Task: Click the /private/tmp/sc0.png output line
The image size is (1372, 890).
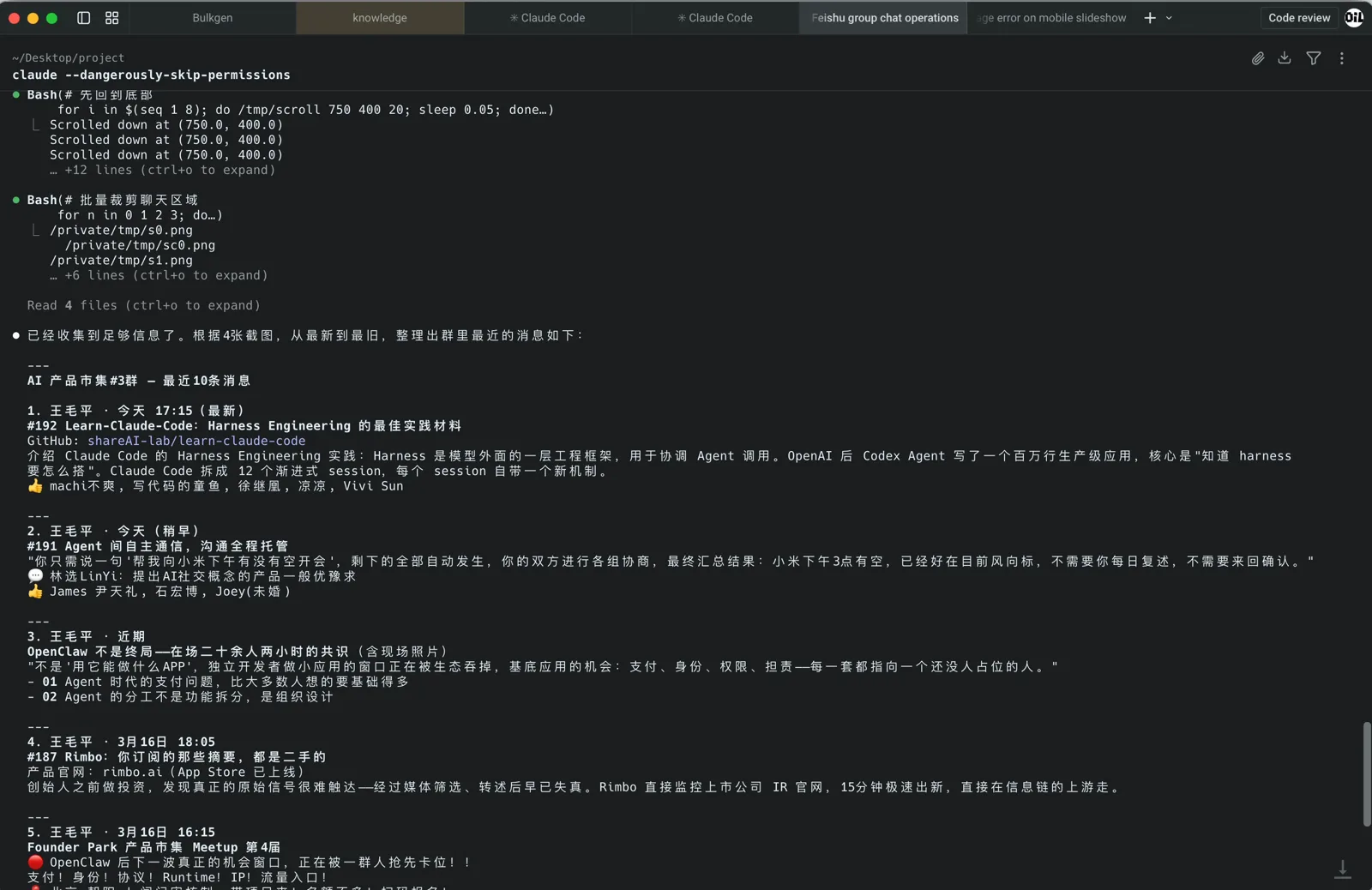Action: (140, 246)
